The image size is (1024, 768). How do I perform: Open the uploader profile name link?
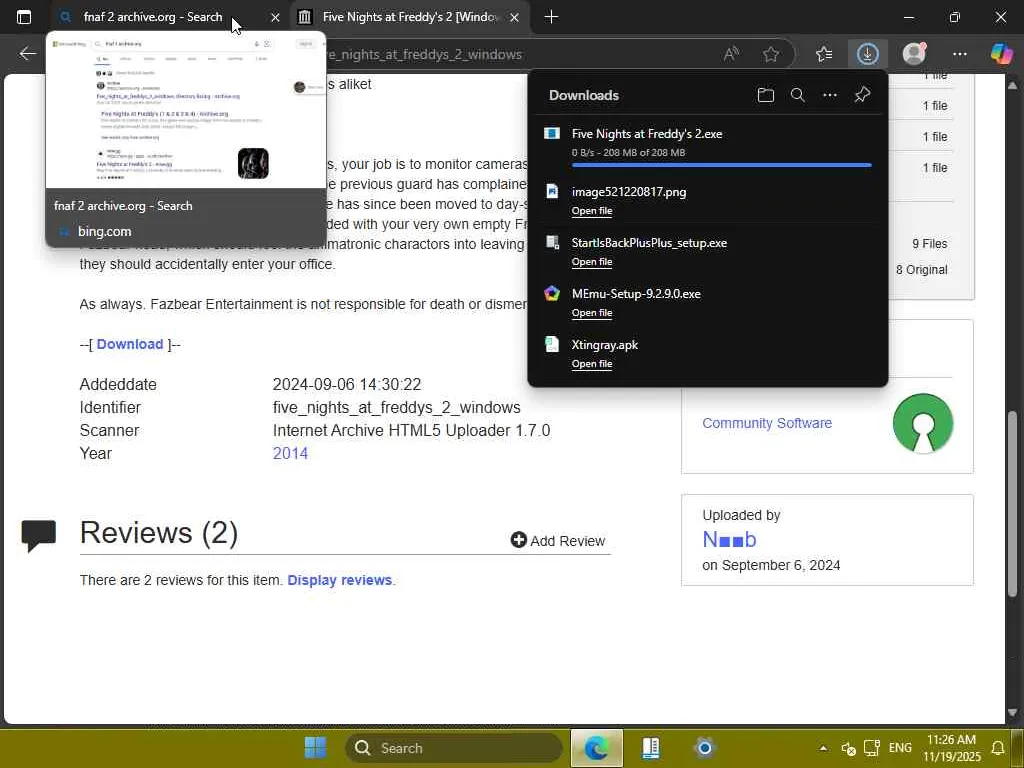[729, 540]
